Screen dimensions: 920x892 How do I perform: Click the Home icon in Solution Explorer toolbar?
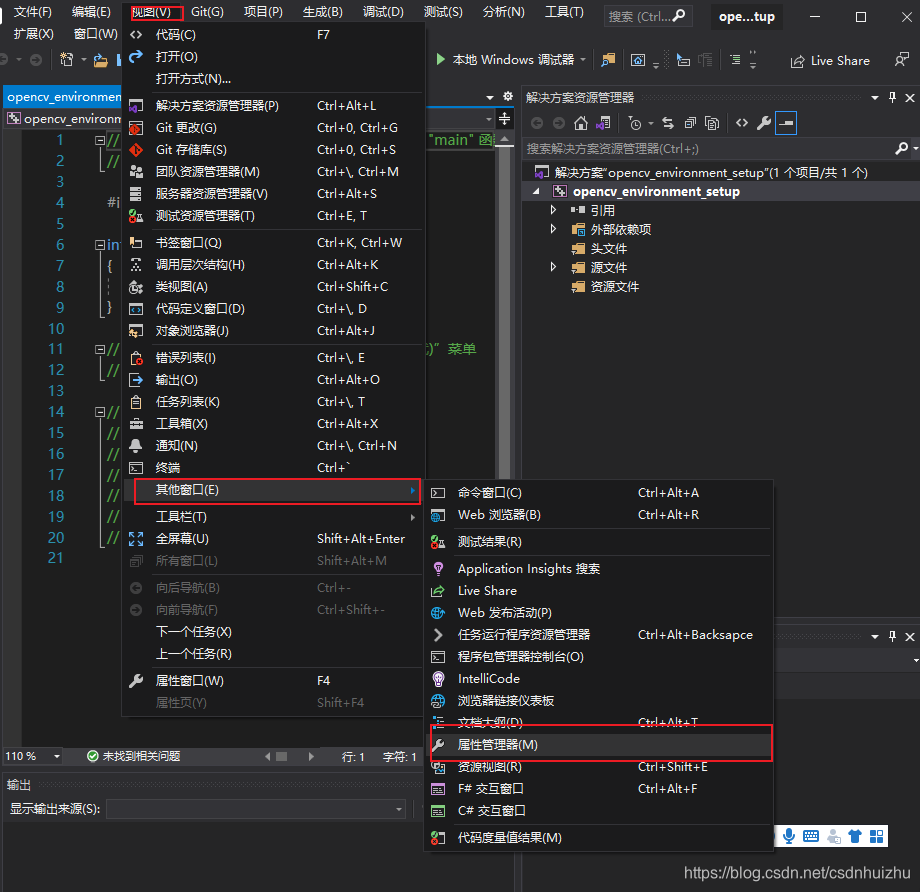tap(580, 123)
